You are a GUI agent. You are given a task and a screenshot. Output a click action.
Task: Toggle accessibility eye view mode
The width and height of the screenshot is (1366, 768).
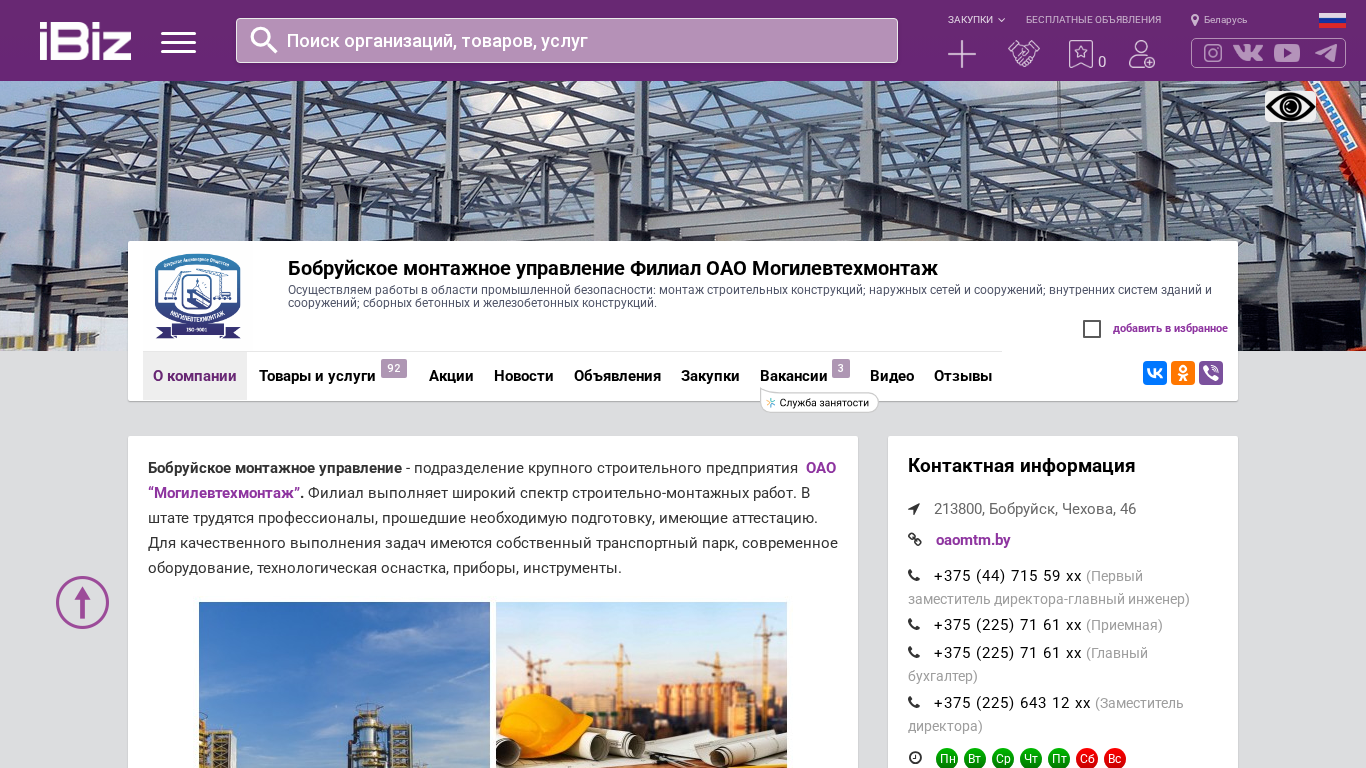point(1290,106)
